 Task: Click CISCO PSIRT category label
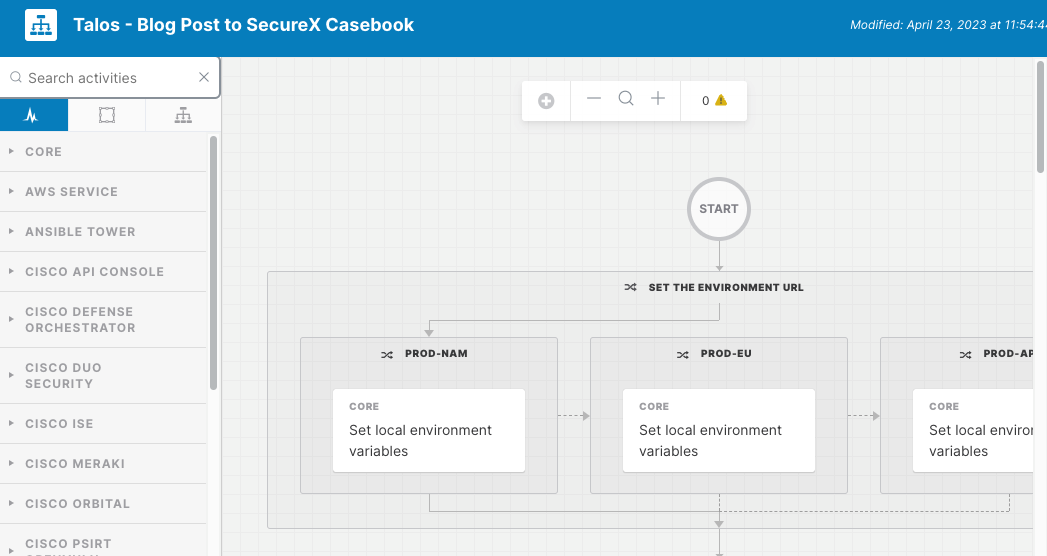pyautogui.click(x=68, y=544)
